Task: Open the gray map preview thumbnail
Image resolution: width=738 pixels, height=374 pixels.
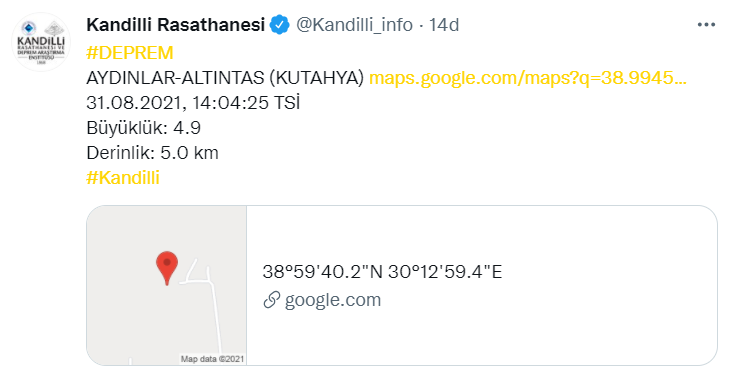Action: tap(167, 285)
